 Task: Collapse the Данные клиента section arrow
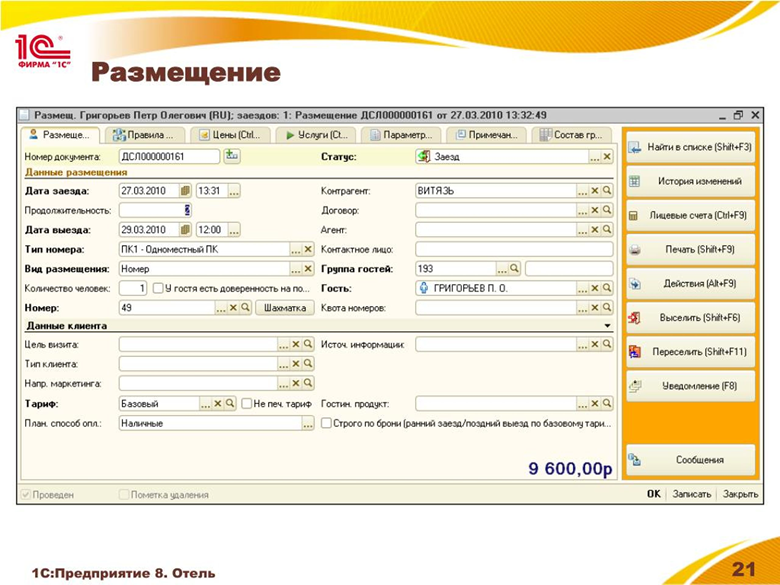(x=606, y=326)
